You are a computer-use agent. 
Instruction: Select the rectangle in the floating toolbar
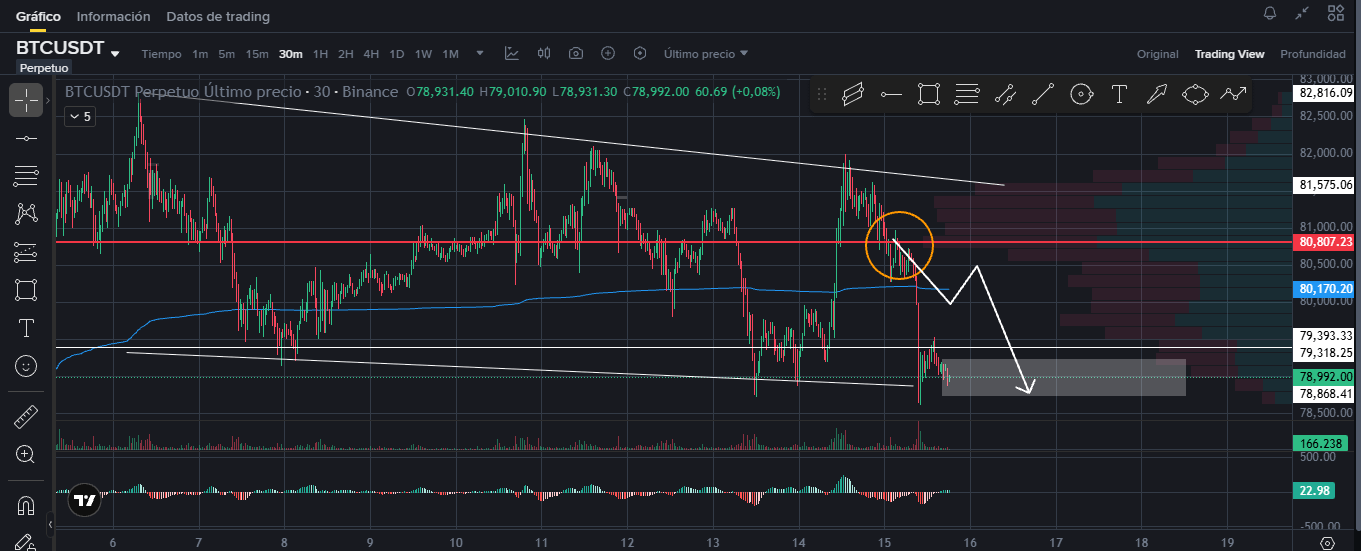929,95
